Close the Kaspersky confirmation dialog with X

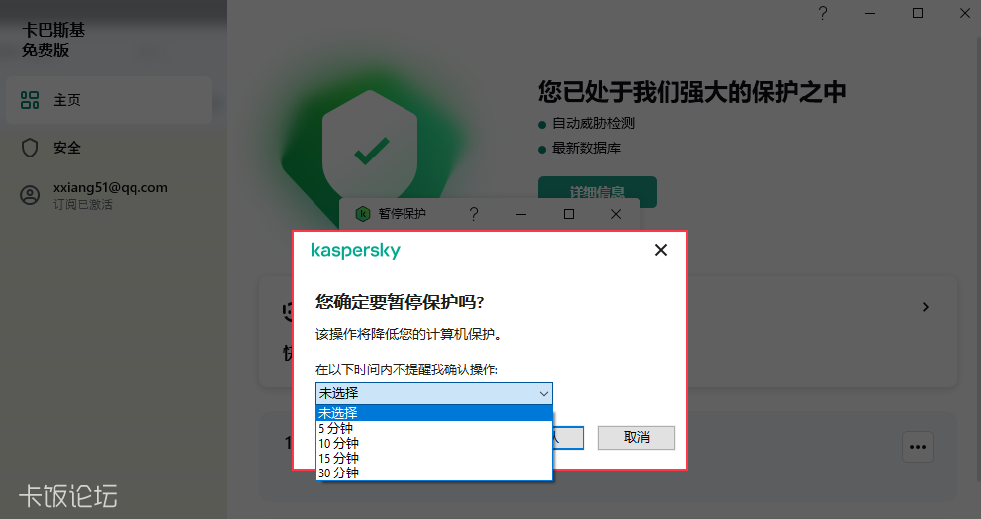click(661, 250)
